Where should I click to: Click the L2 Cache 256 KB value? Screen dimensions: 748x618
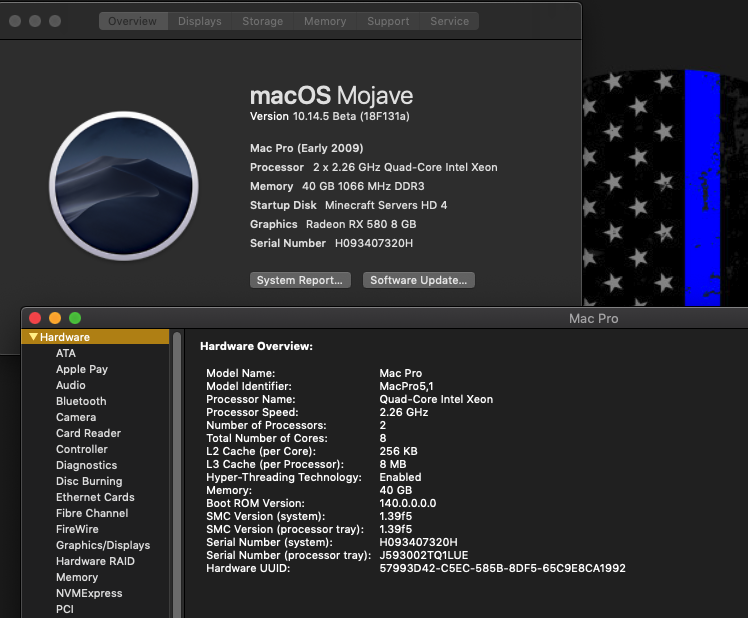pyautogui.click(x=398, y=451)
